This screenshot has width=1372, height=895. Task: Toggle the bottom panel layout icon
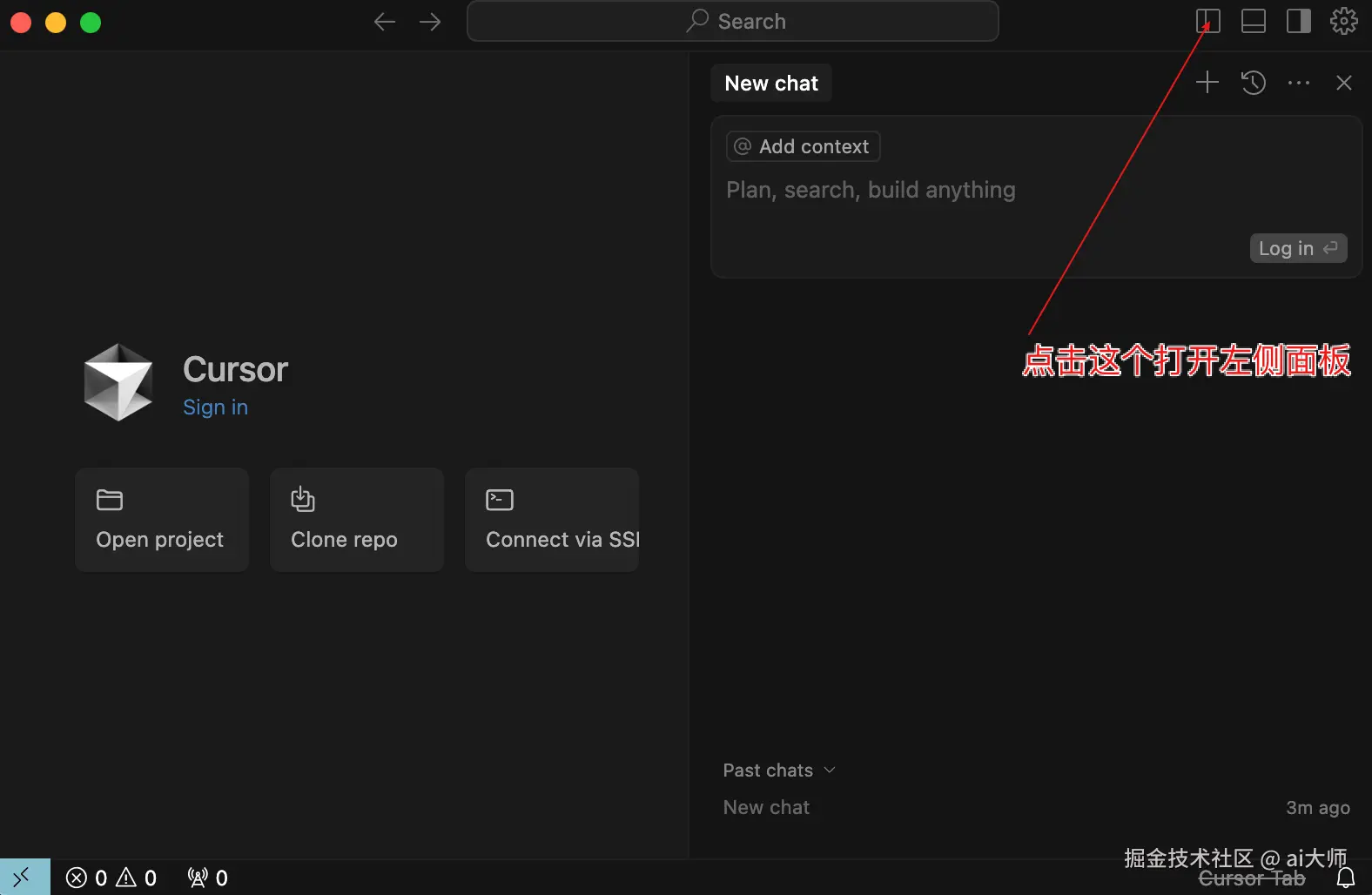click(x=1254, y=21)
